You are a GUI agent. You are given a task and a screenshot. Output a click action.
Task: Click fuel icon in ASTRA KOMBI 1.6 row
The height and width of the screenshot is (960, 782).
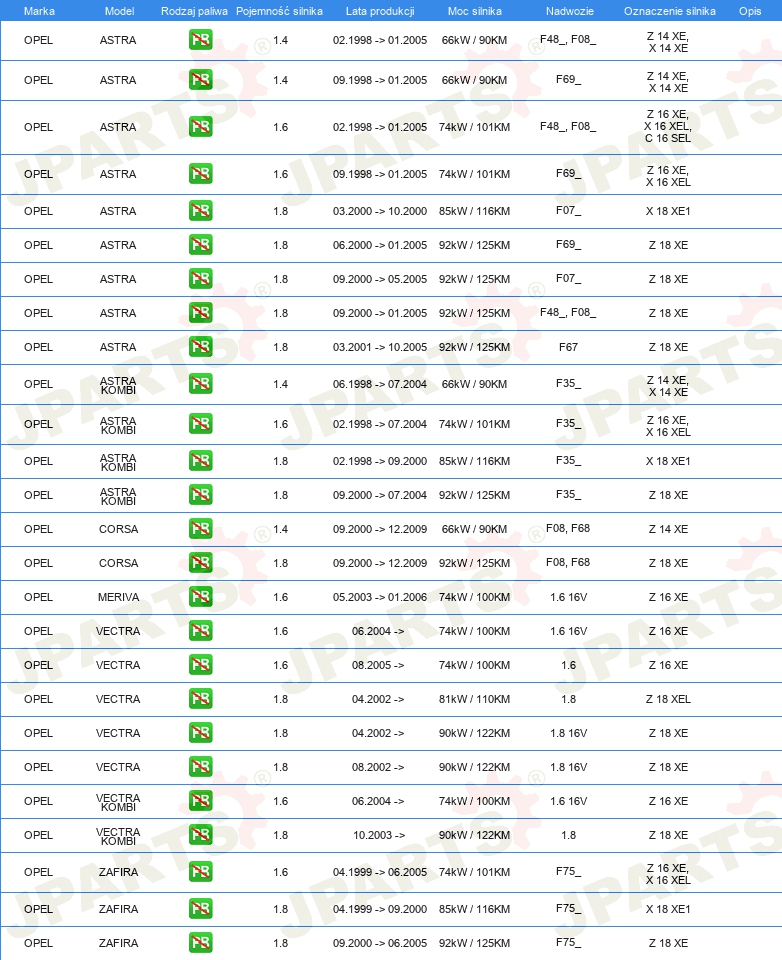pos(201,424)
